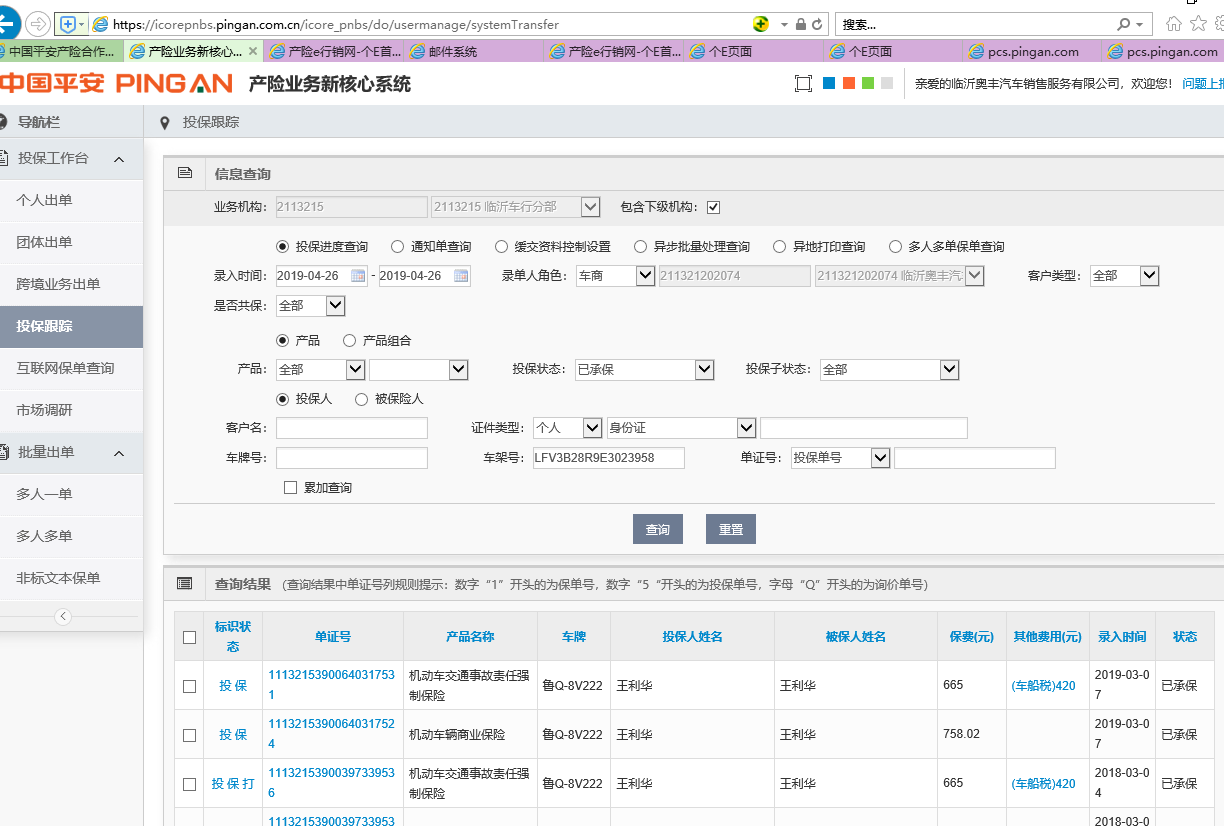Open start date calendar picker
This screenshot has width=1224, height=826.
point(358,276)
